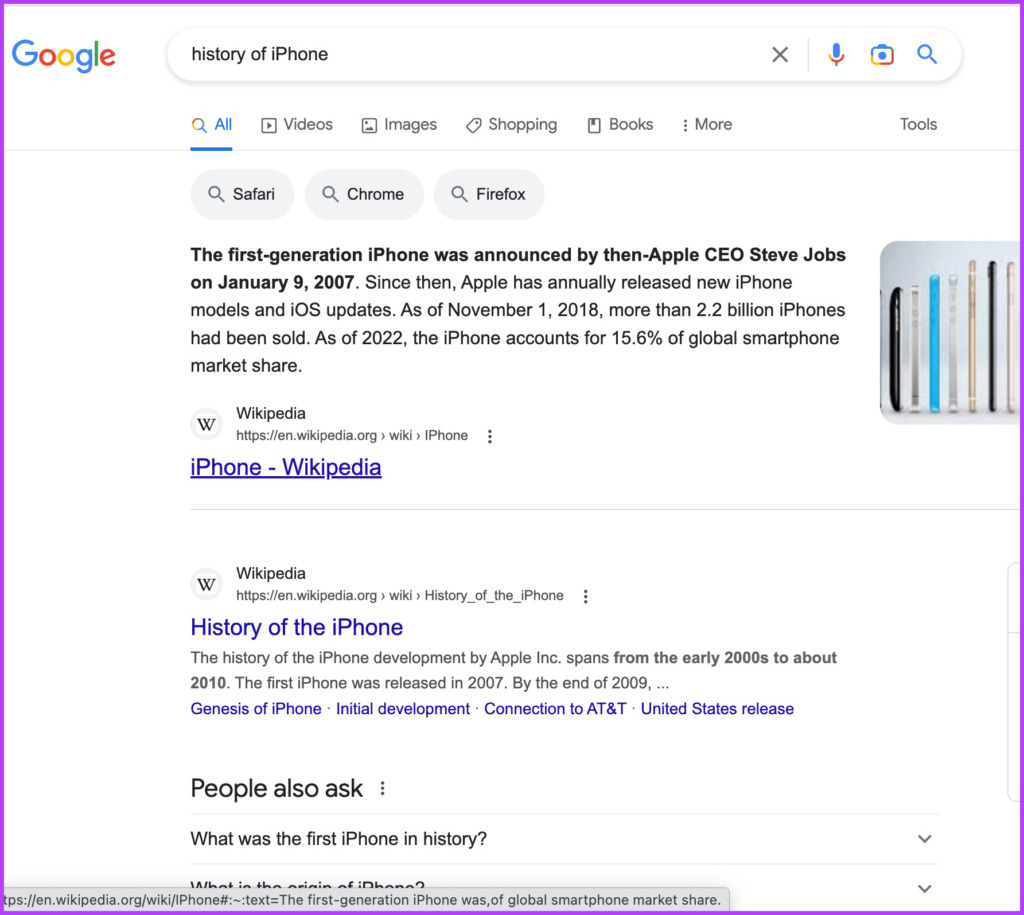Open Google Lens camera search
1024x915 pixels.
pos(882,54)
